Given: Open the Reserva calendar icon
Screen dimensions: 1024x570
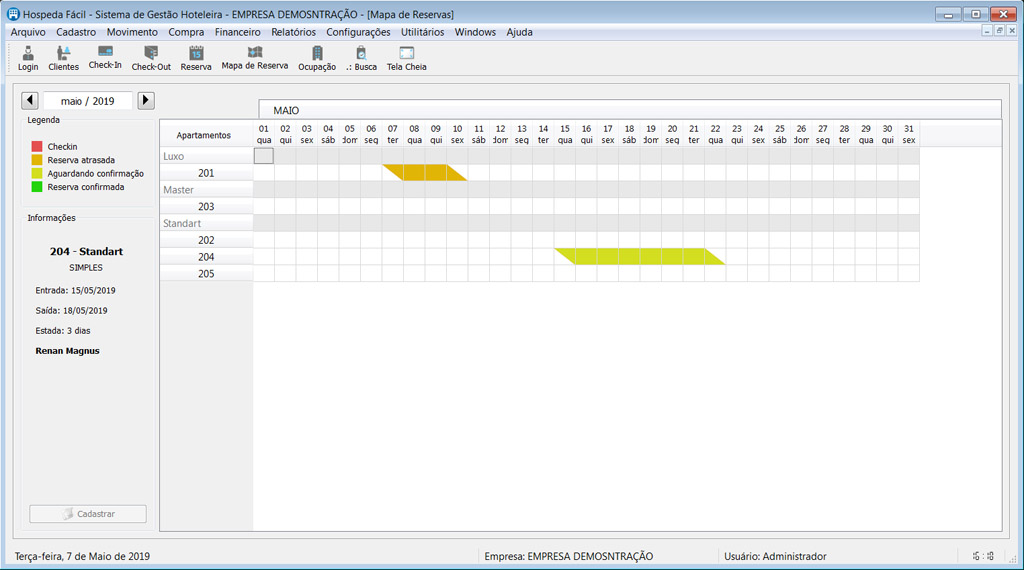Looking at the screenshot, I should click(x=196, y=57).
